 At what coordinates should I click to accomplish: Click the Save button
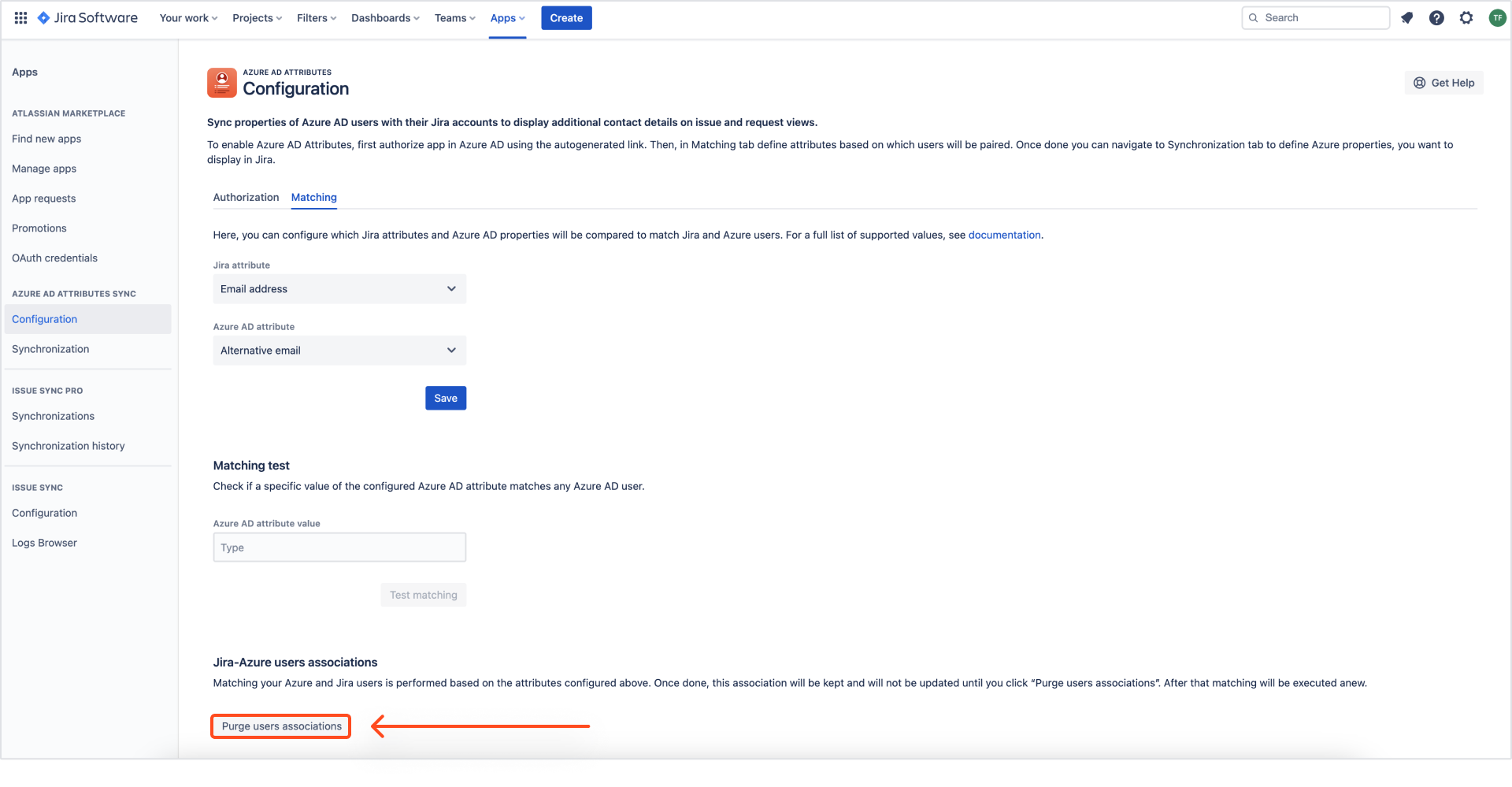(x=446, y=398)
